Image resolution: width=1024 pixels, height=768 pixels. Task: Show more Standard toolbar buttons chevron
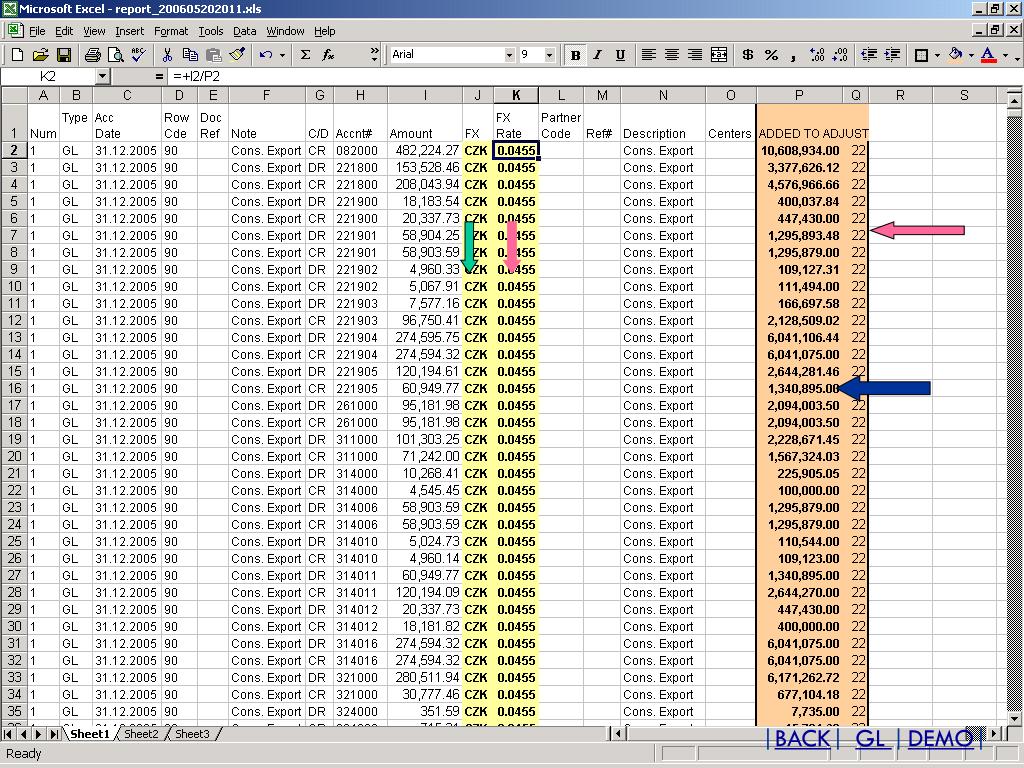(x=374, y=54)
